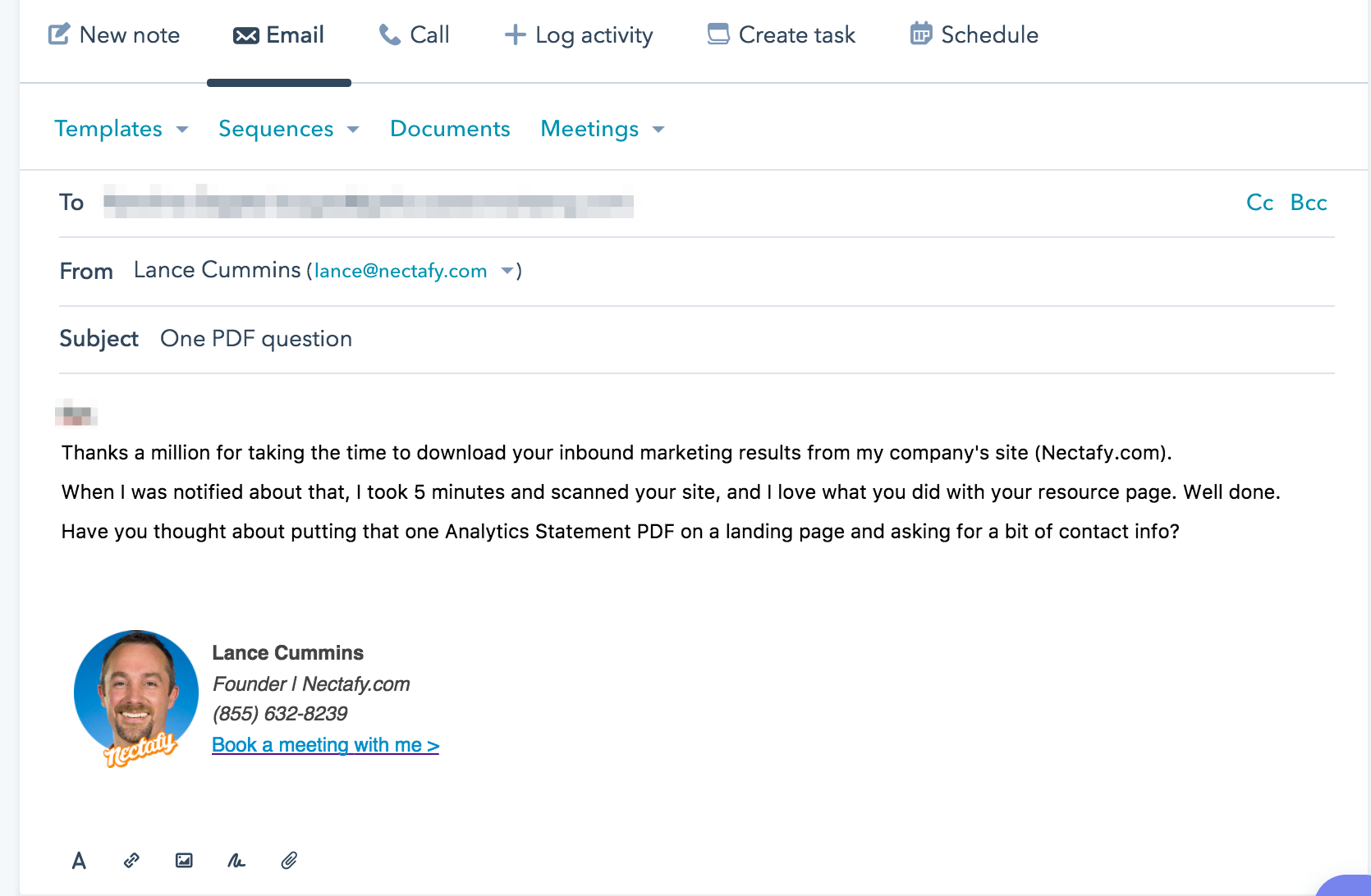The height and width of the screenshot is (896, 1371).
Task: Click the 'Thanks a million' paragraph
Action: click(x=617, y=453)
